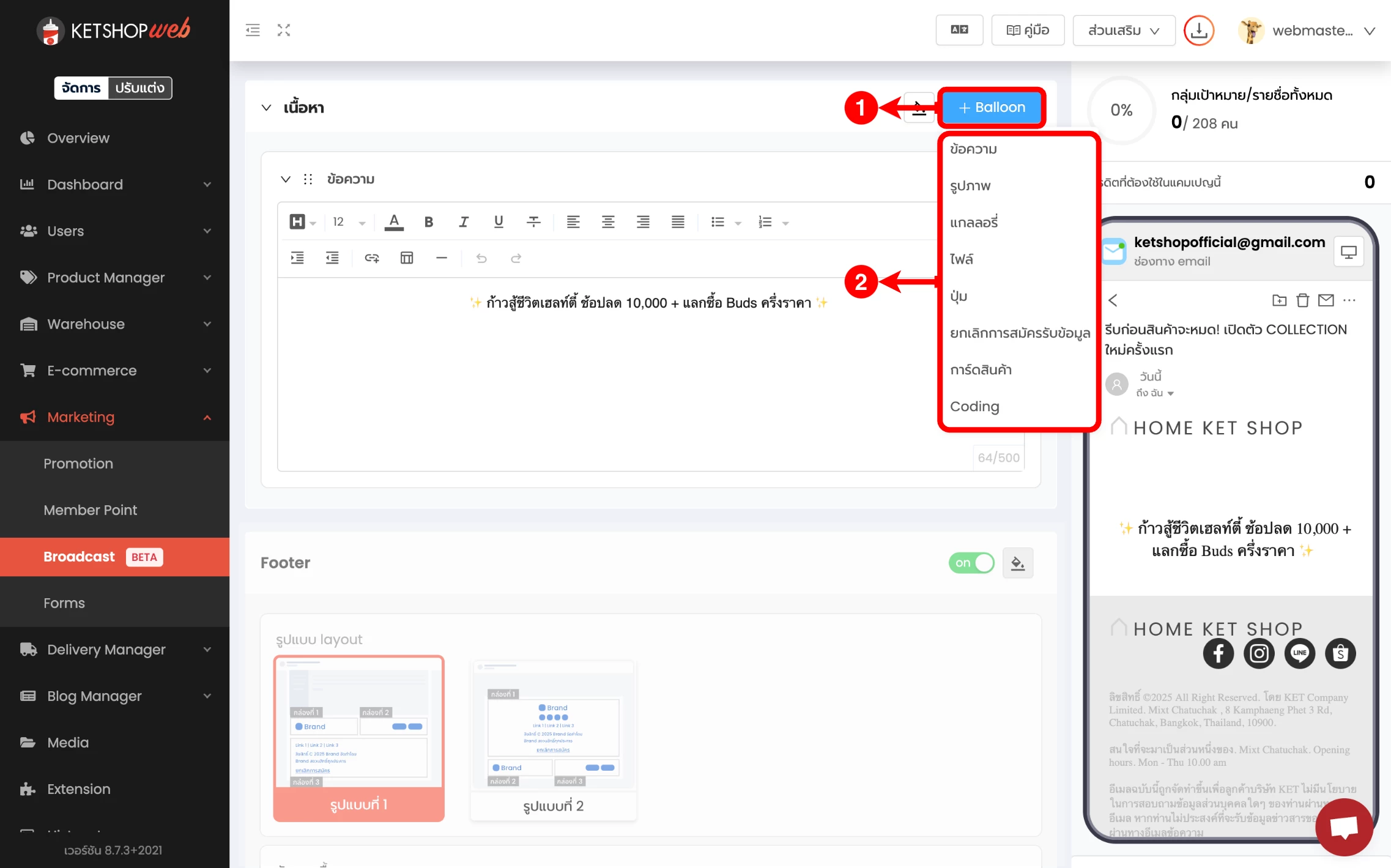Open the คู่มือ manual button
This screenshot has width=1391, height=868.
pyautogui.click(x=1028, y=31)
